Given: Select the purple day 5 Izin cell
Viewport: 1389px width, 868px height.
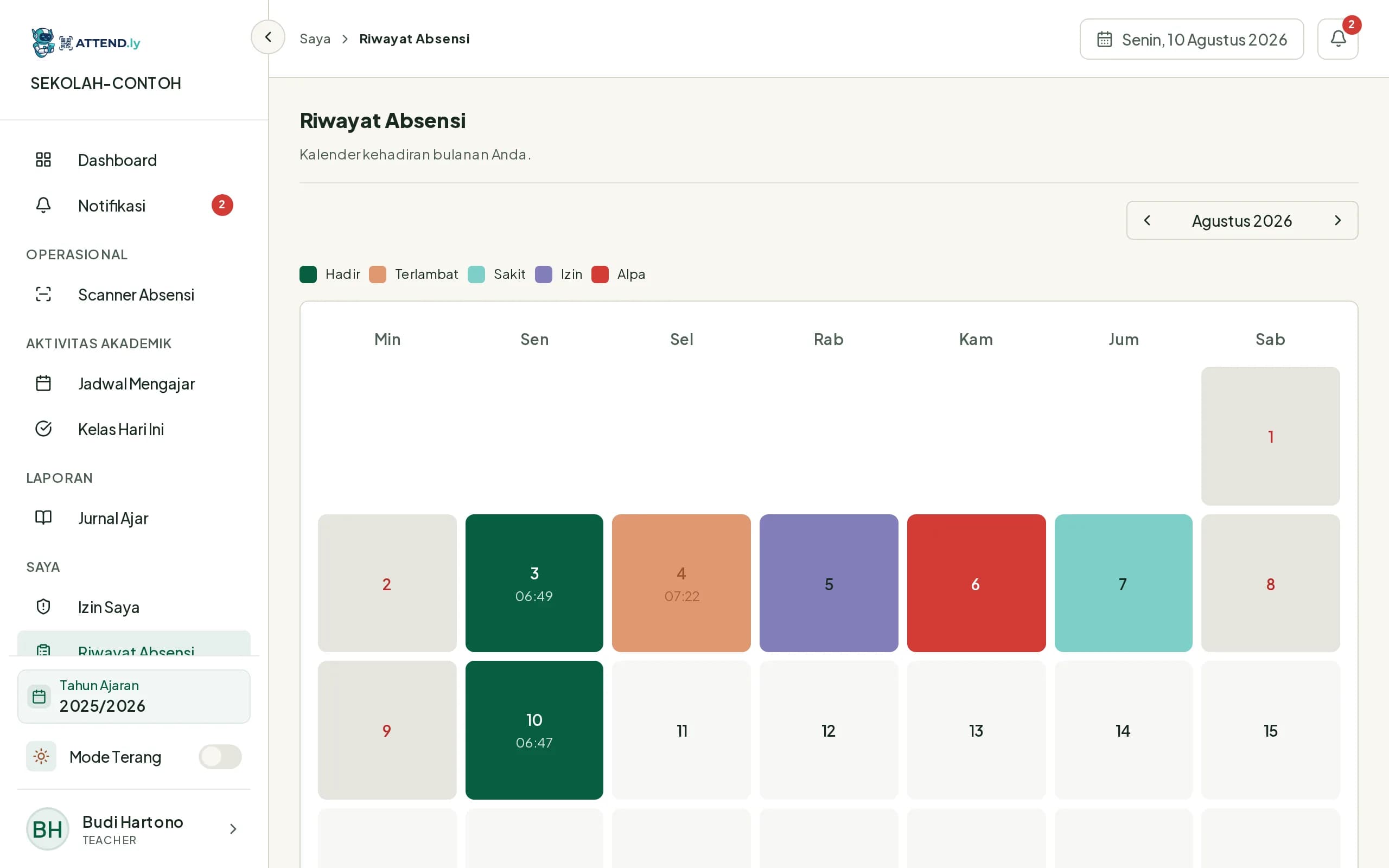Looking at the screenshot, I should tap(829, 583).
